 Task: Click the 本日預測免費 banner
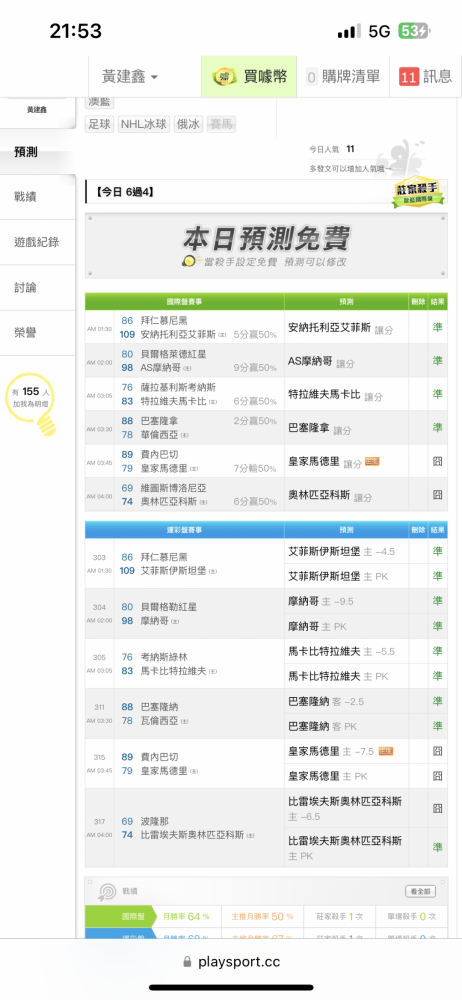(266, 246)
